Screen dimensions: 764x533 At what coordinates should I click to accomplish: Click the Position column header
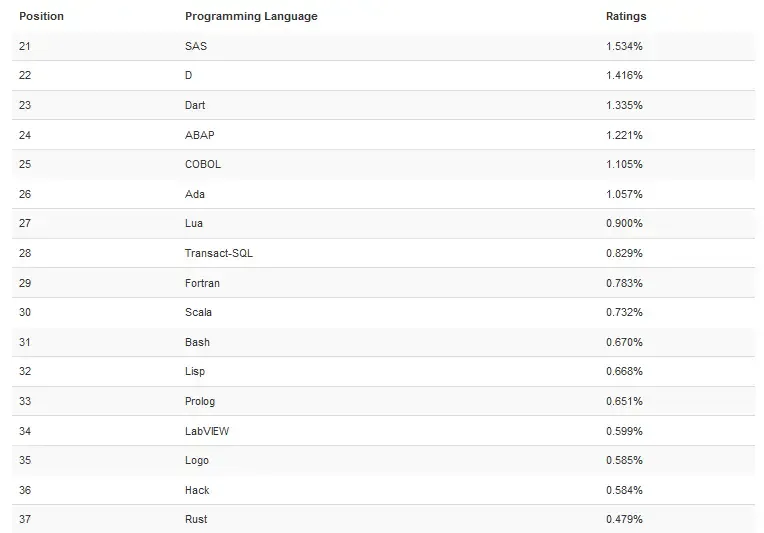[x=41, y=16]
